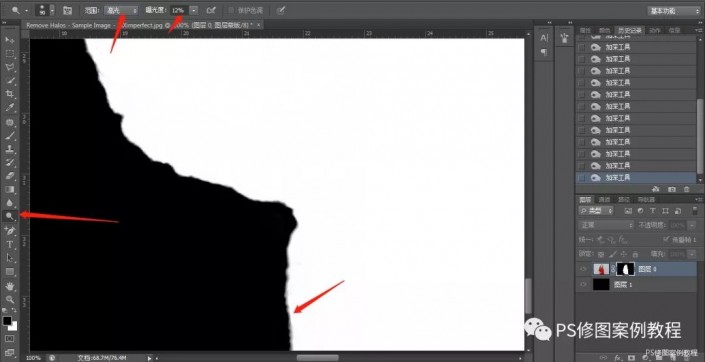705x362 pixels.
Task: Select the Rectangle shape tool
Action: pos(9,272)
